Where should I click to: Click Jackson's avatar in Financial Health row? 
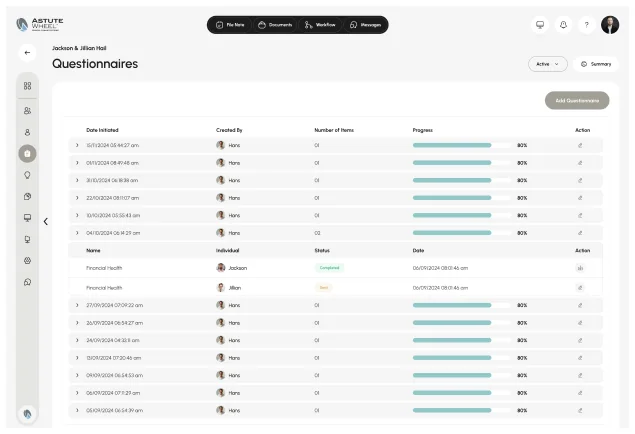coord(221,268)
